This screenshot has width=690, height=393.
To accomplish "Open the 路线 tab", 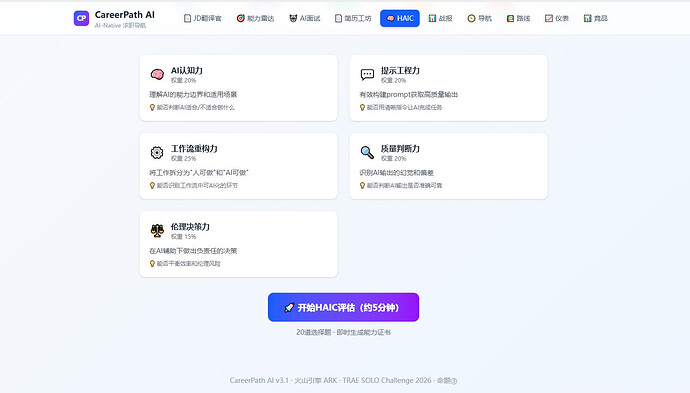I will coord(518,18).
